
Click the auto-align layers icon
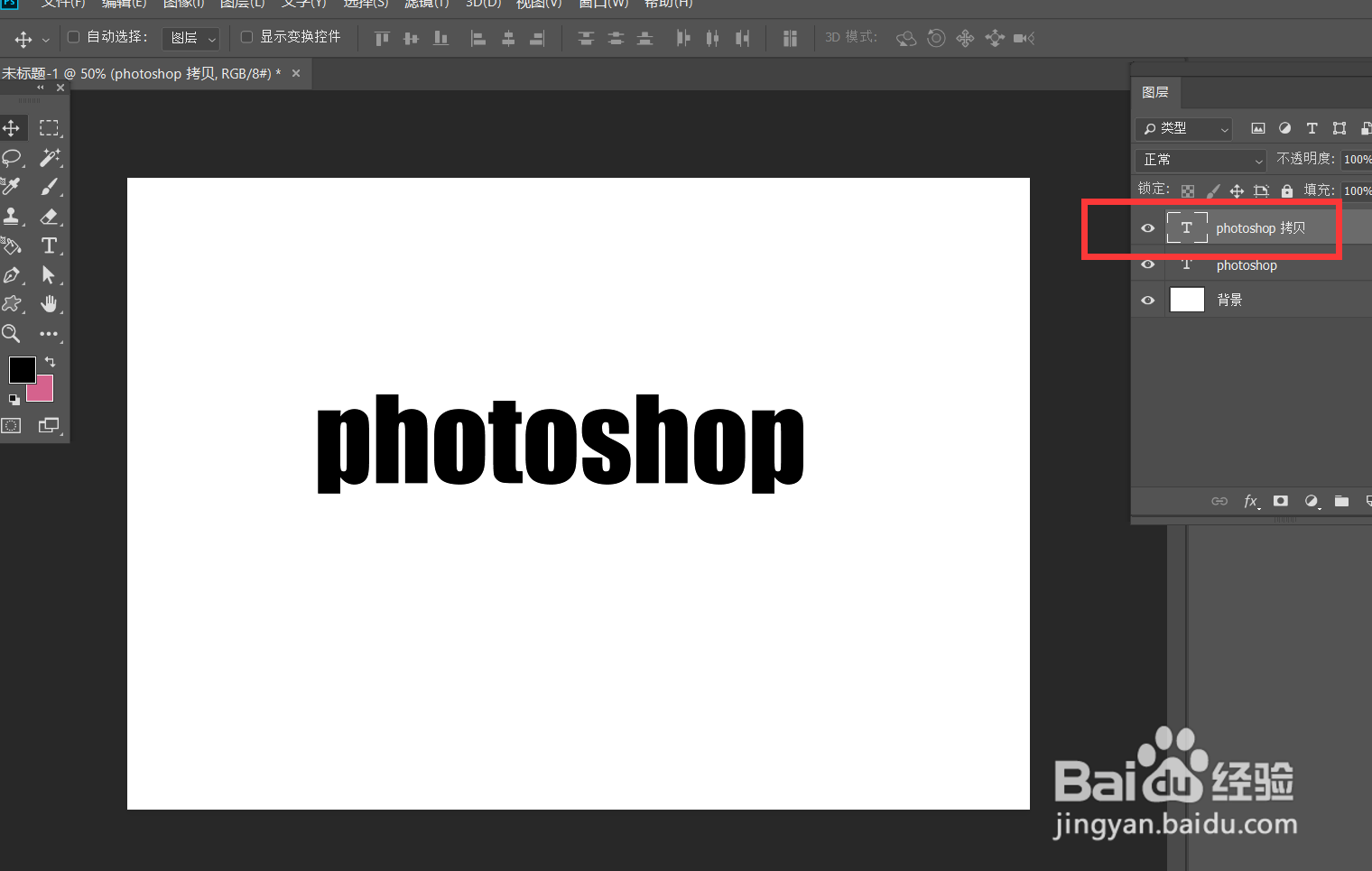790,38
